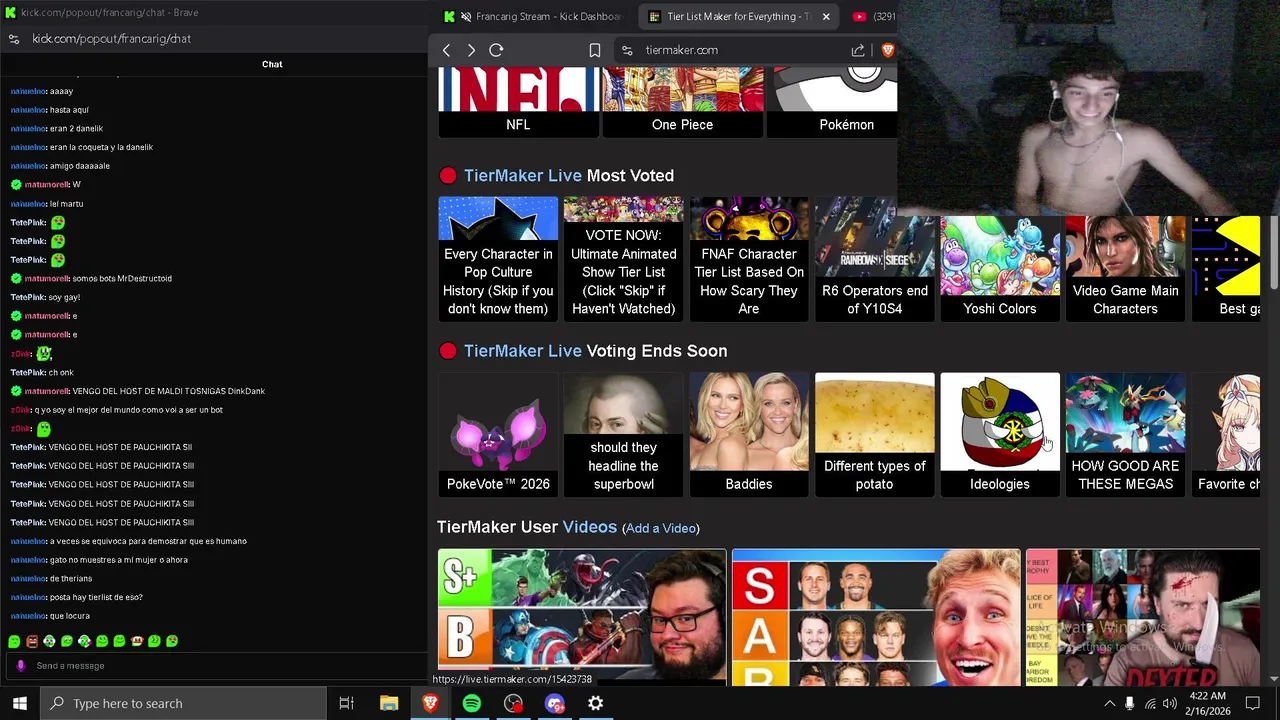Open site settings icon beside tiermaker.com
1280x720 pixels.
point(626,50)
